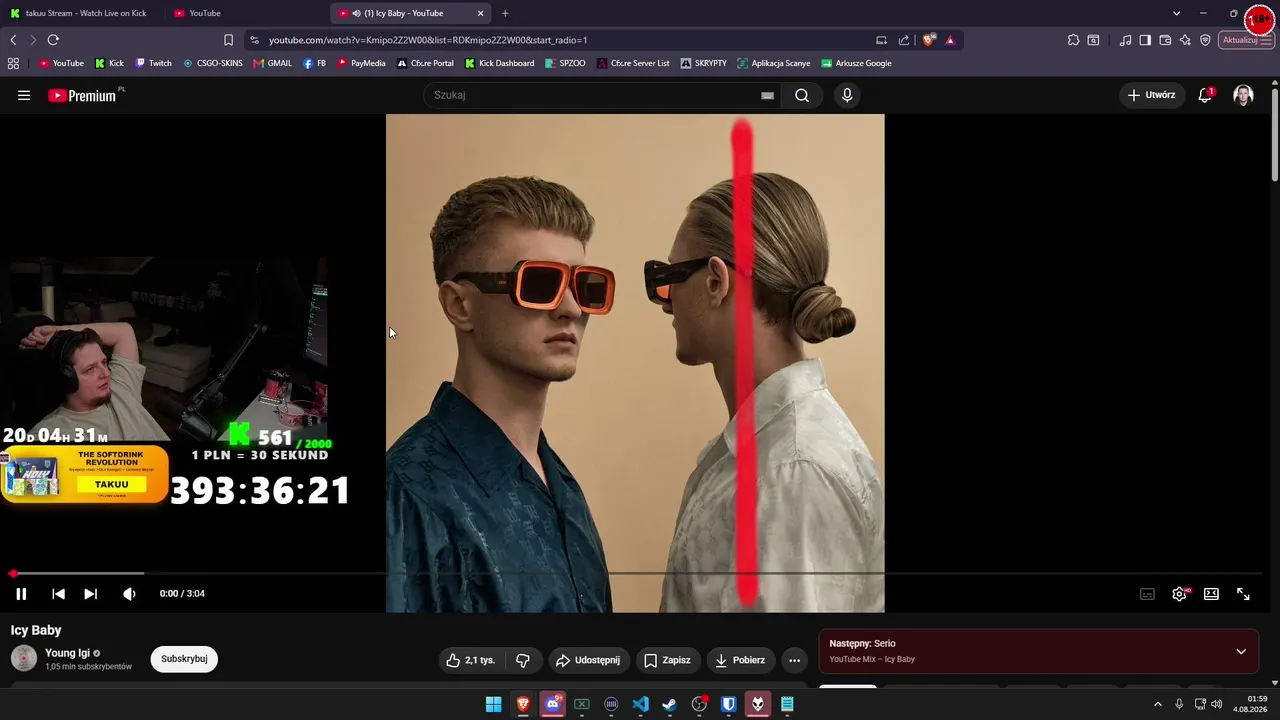This screenshot has height=720, width=1280.
Task: Open the Young Igi channel avatar
Action: click(x=24, y=658)
